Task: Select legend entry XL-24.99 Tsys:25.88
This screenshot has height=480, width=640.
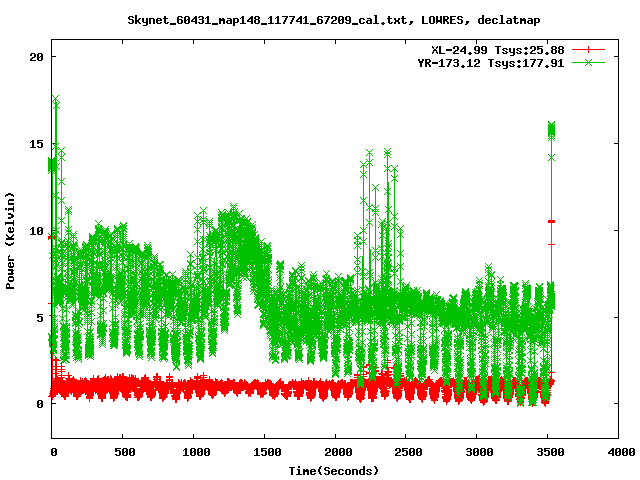Action: 498,50
